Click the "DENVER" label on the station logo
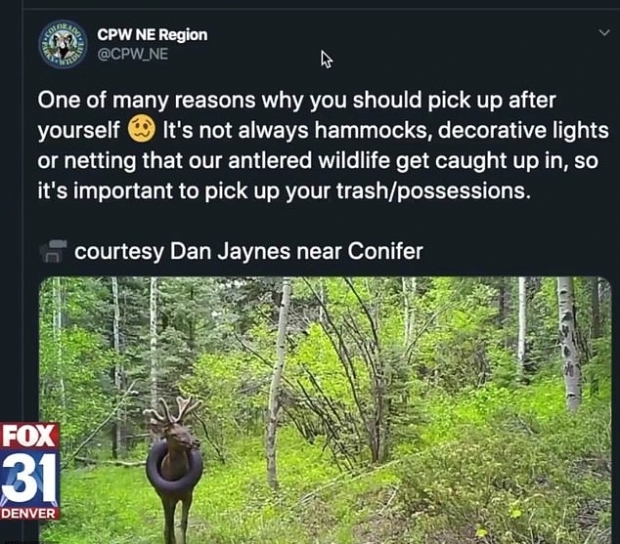620x544 pixels. (x=29, y=513)
